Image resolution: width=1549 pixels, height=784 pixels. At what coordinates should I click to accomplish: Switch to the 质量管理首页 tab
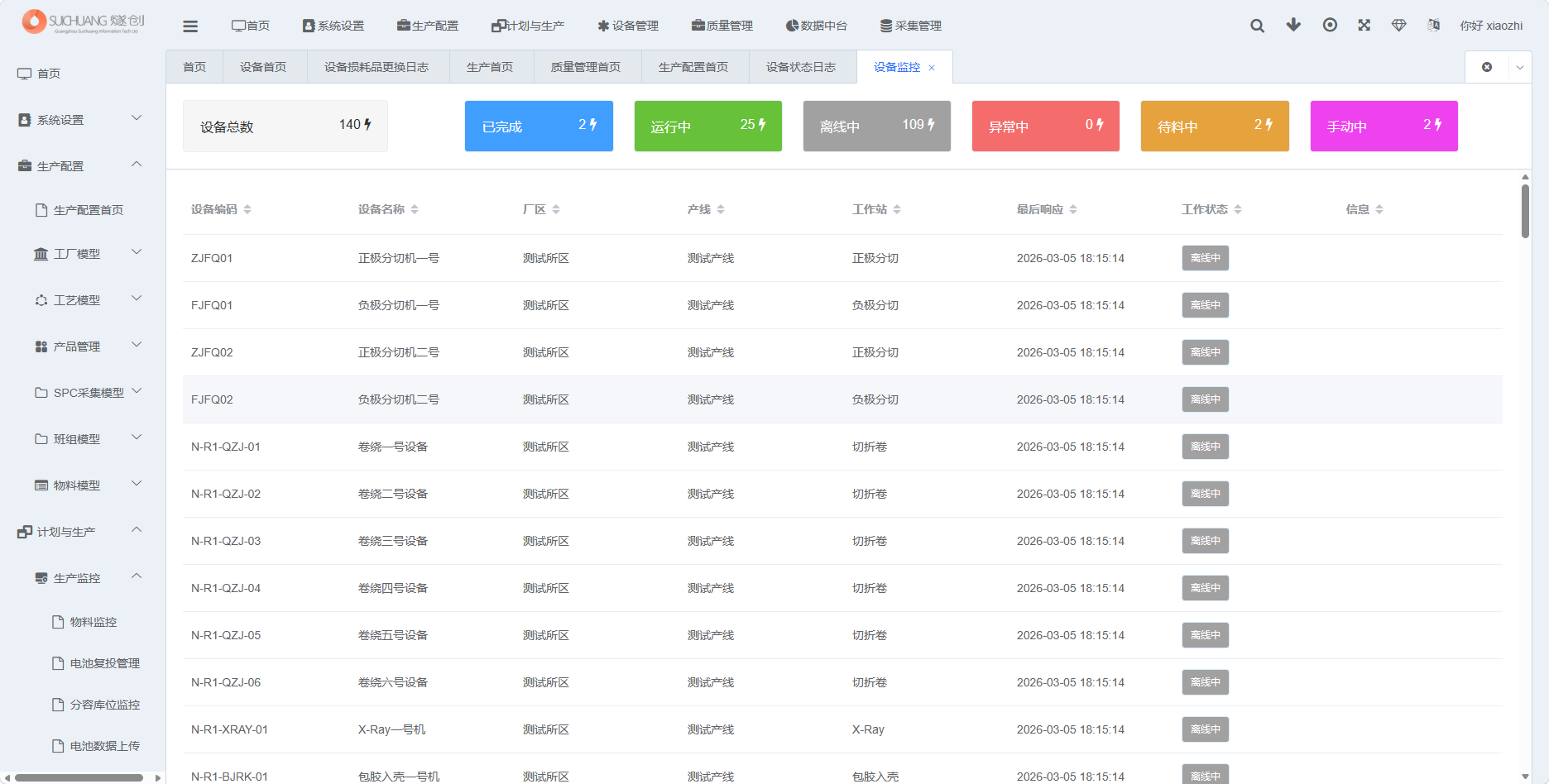pyautogui.click(x=586, y=67)
